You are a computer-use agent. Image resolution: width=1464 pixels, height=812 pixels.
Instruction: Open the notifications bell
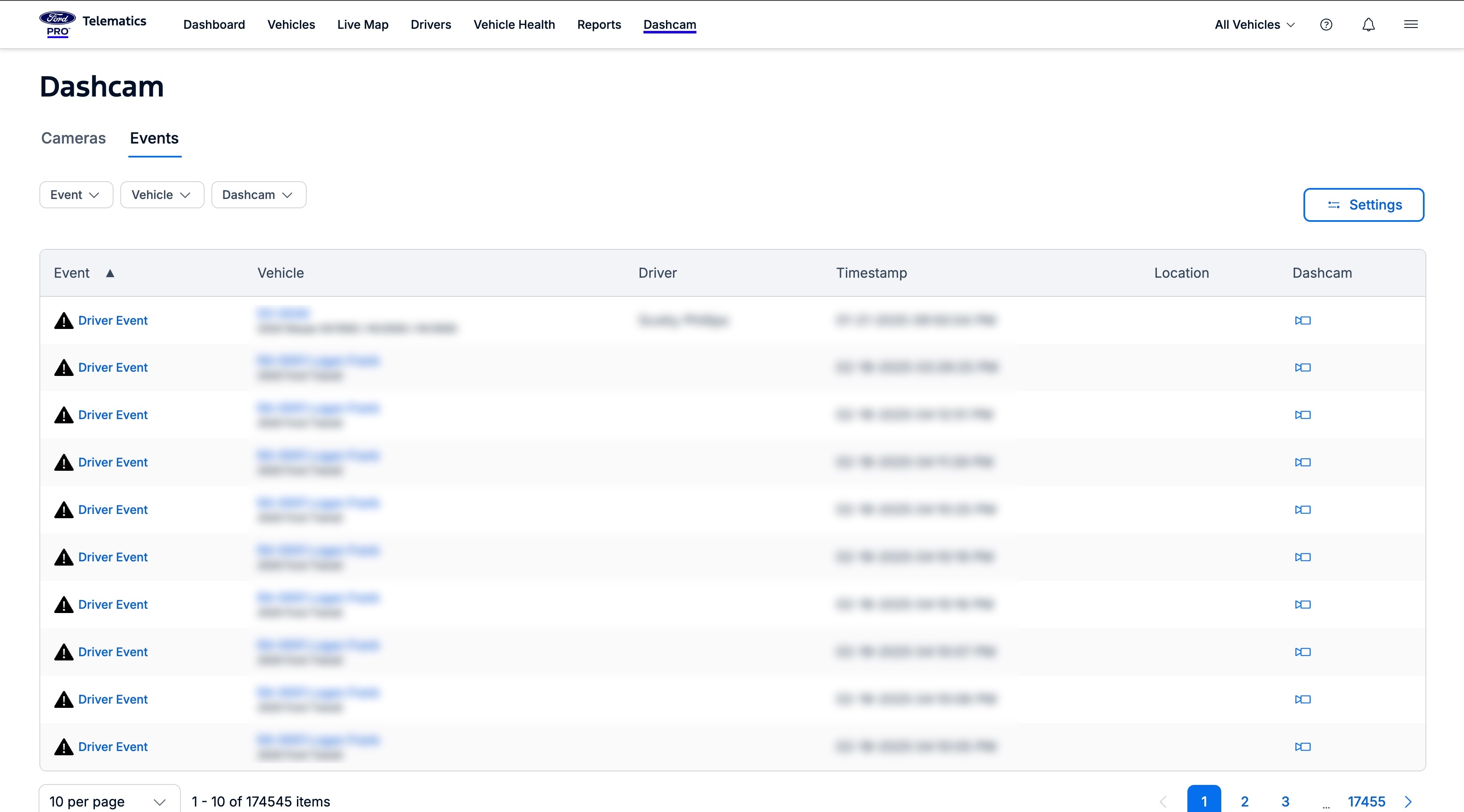tap(1368, 25)
